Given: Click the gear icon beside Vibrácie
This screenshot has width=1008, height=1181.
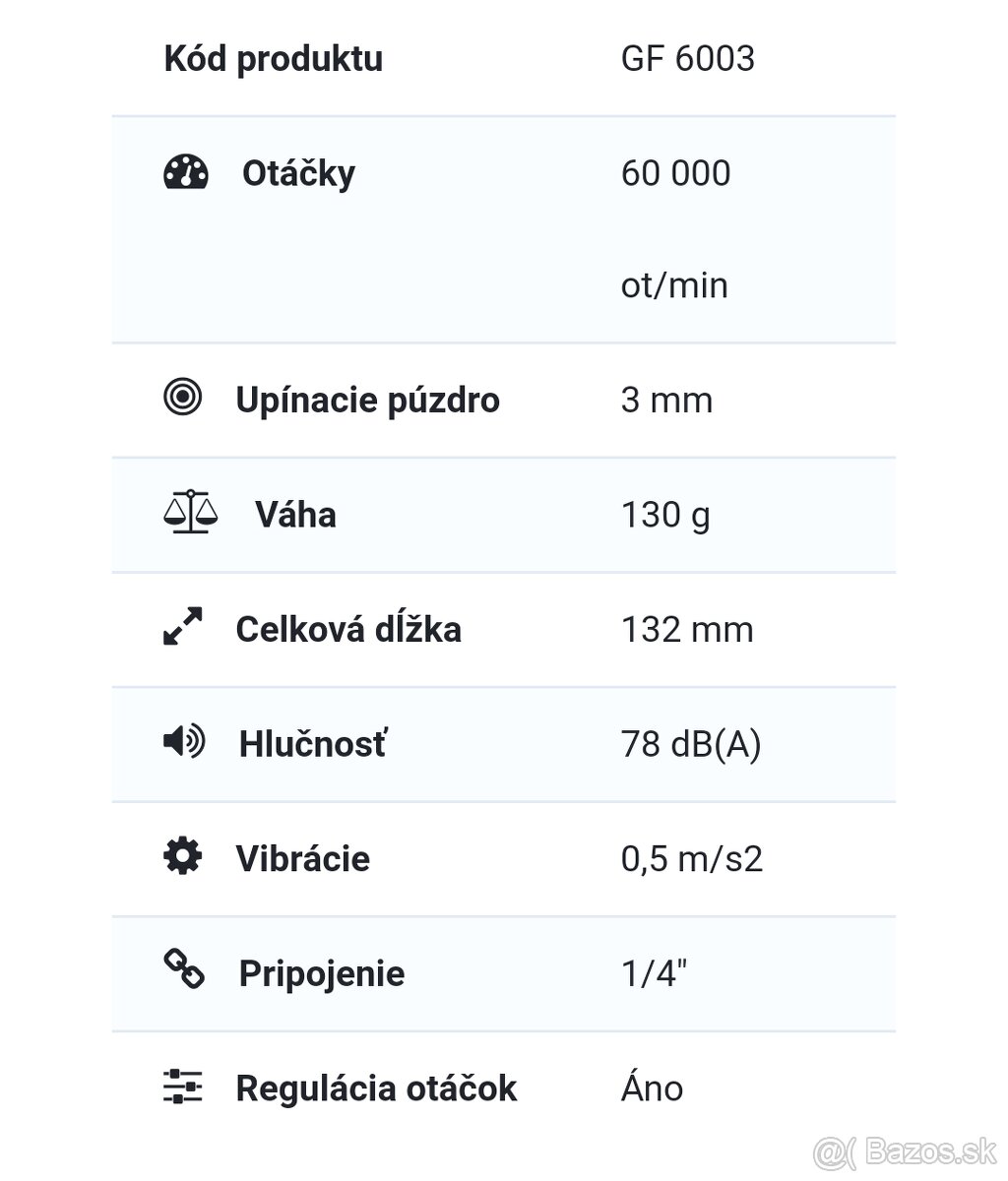Looking at the screenshot, I should 182,855.
